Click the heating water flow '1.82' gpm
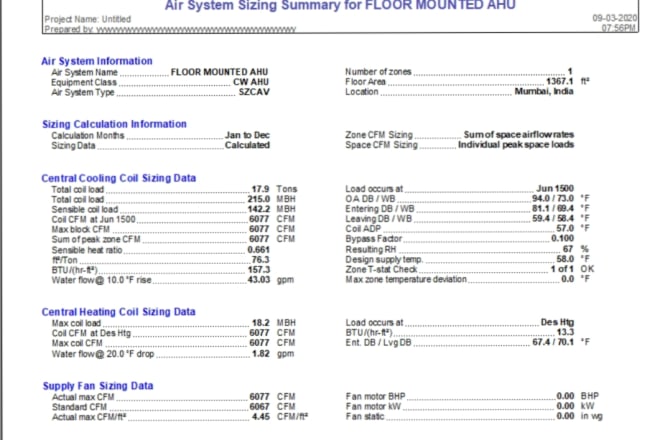 (x=261, y=354)
